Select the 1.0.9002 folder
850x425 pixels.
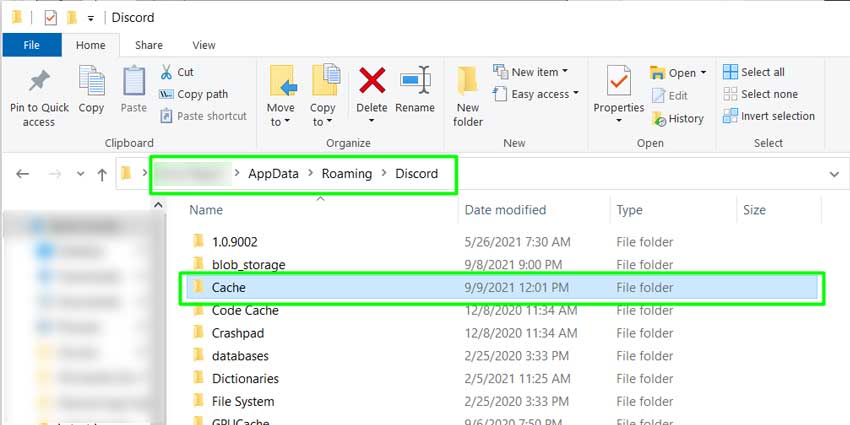tap(234, 242)
